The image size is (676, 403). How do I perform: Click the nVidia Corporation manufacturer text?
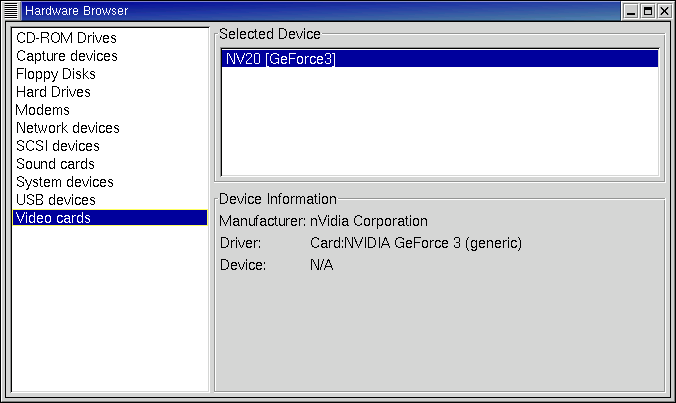369,221
